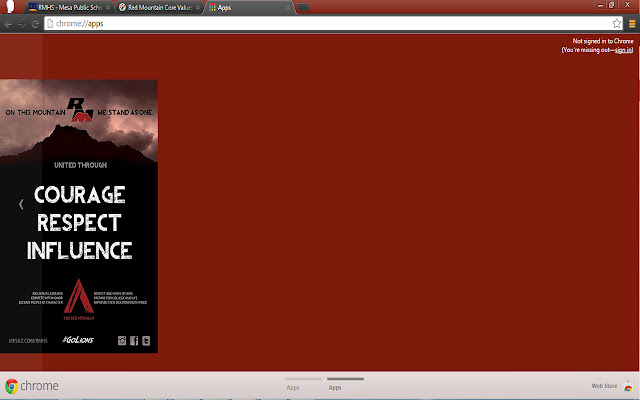This screenshot has height=400, width=640.
Task: Open the Web Store icon at the bottom right
Action: pos(628,386)
